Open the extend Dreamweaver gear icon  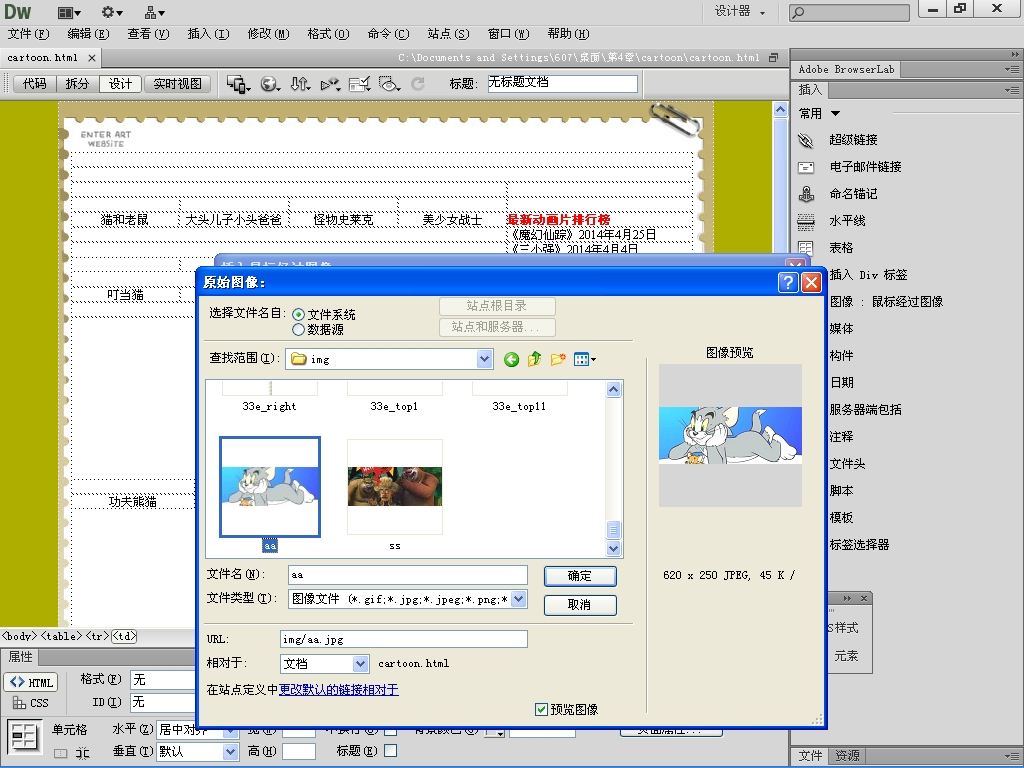112,12
